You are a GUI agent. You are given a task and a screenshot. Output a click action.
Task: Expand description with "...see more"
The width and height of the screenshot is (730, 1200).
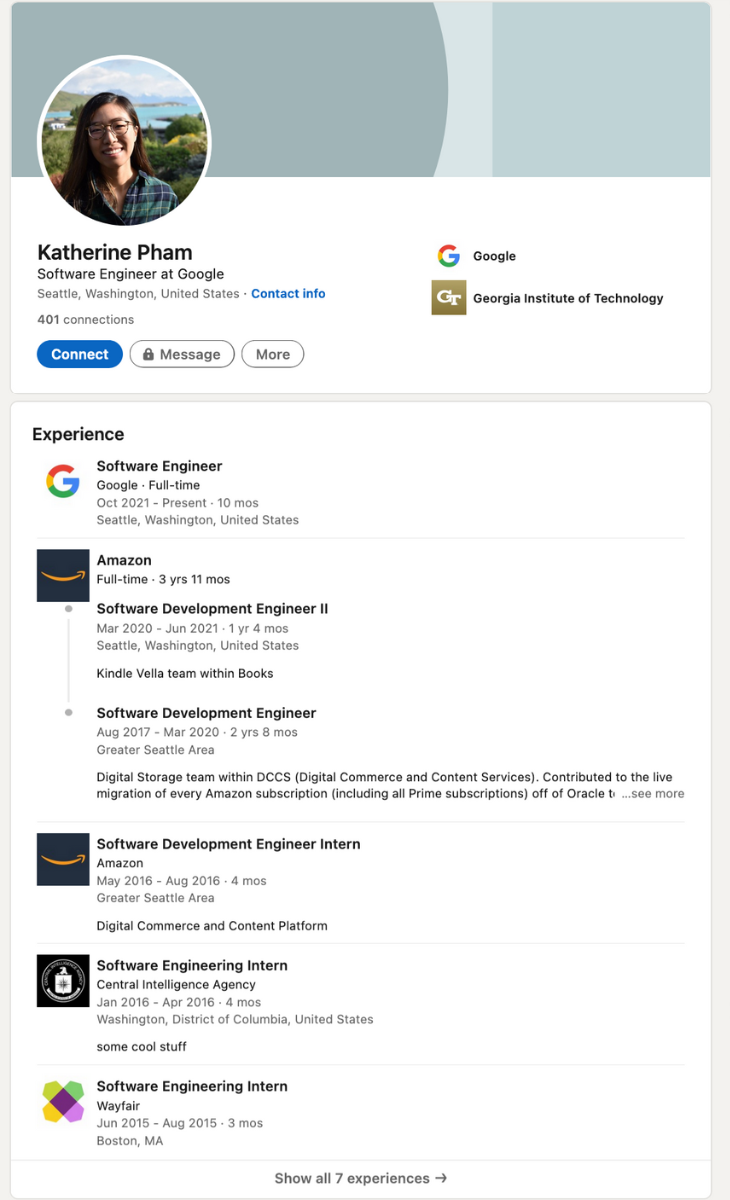click(x=653, y=793)
